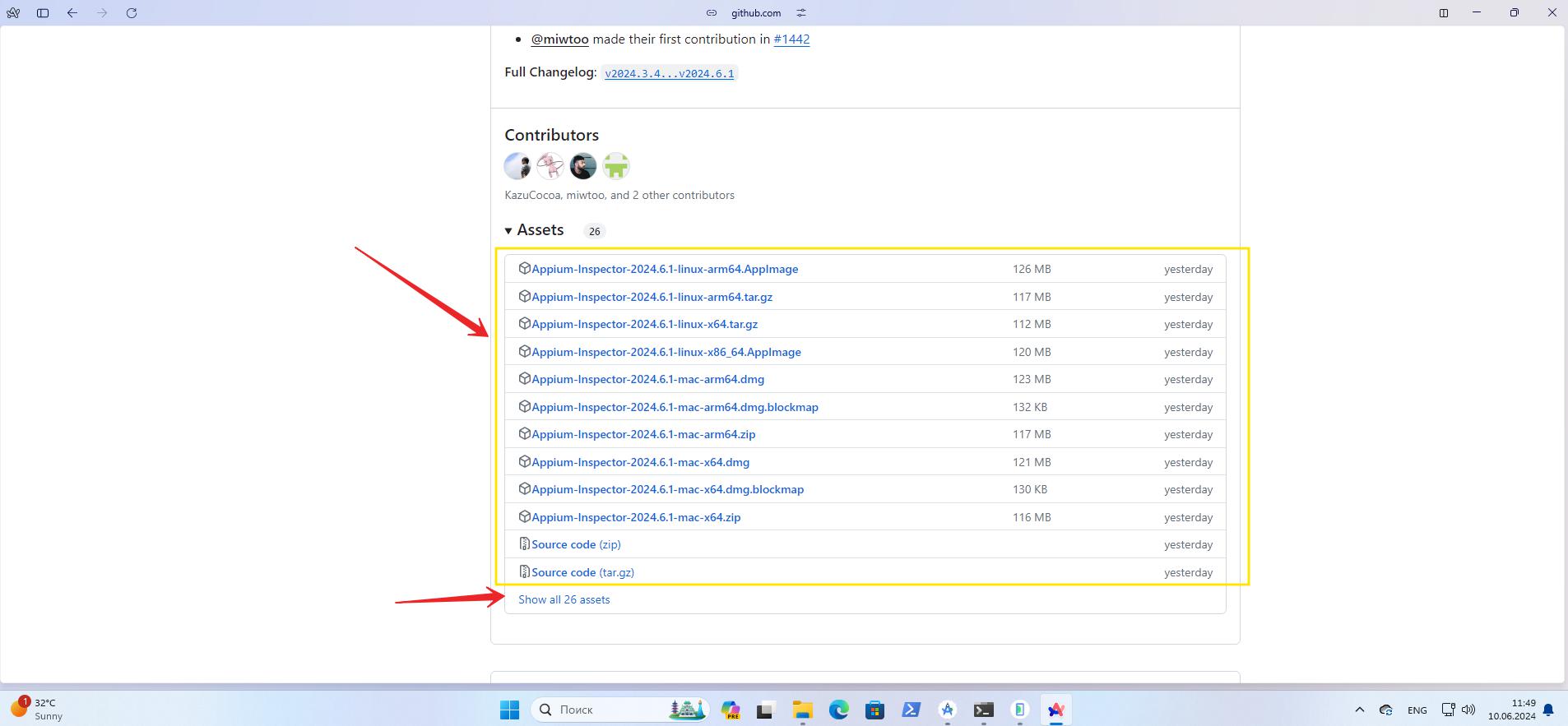Open Microsoft Edge from taskbar
The height and width of the screenshot is (726, 1568).
pyautogui.click(x=838, y=710)
